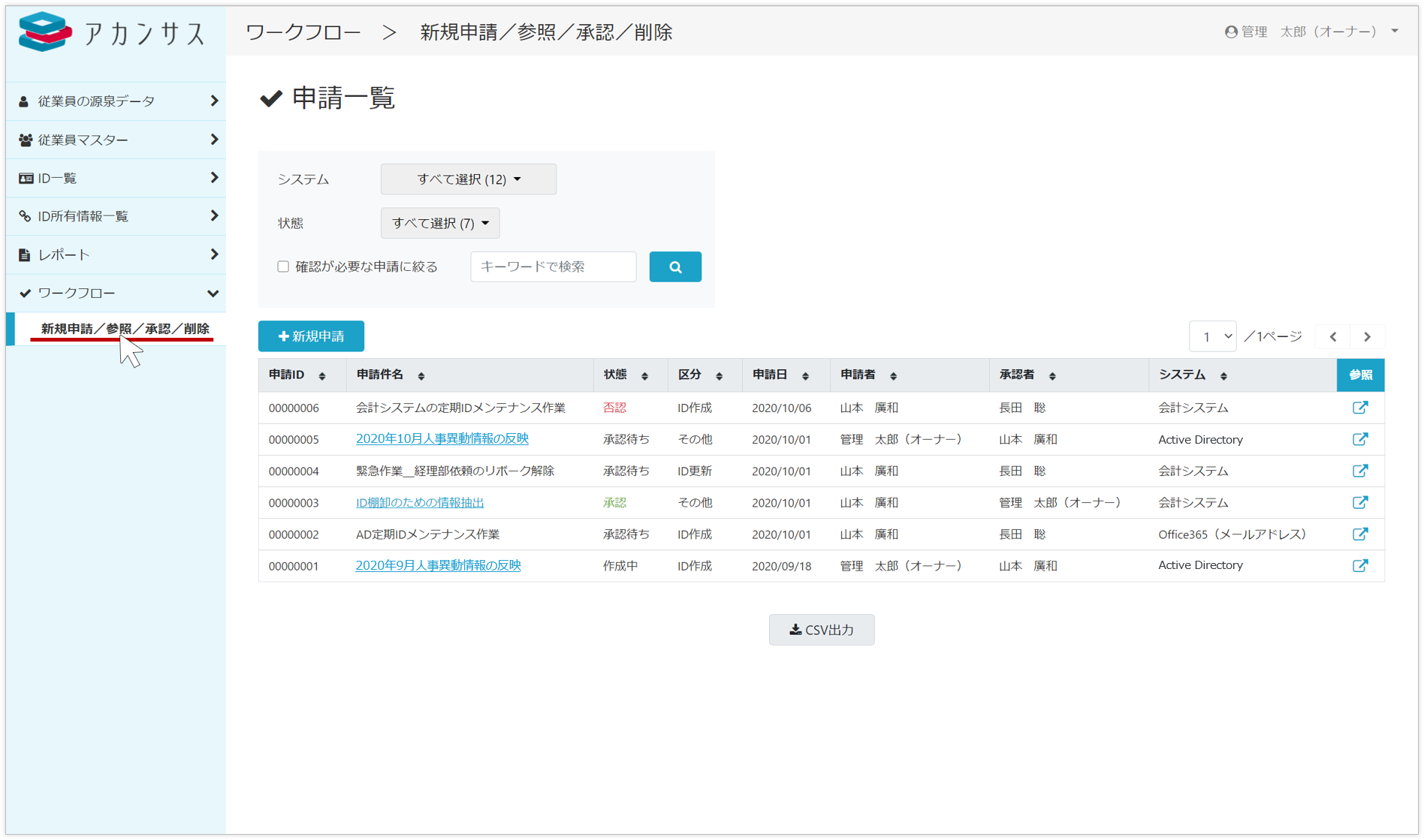Image resolution: width=1424 pixels, height=840 pixels.
Task: Open reference icon for request 00000001
Action: click(1359, 565)
